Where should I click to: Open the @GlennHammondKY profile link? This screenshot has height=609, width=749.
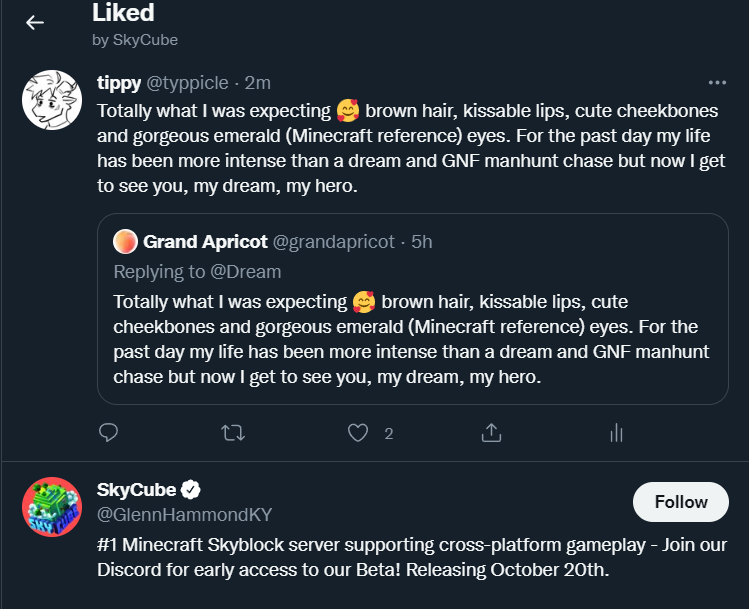click(x=184, y=515)
